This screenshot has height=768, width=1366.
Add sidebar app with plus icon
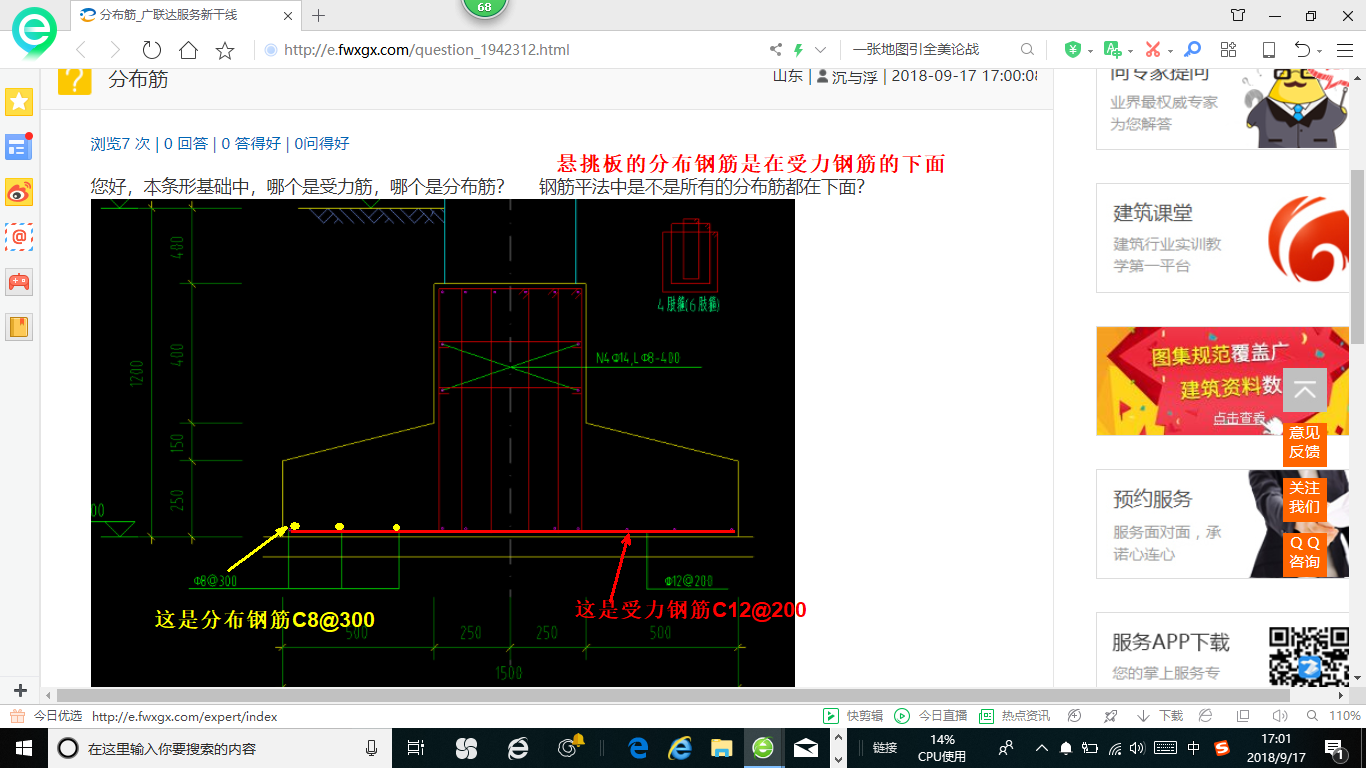click(20, 690)
